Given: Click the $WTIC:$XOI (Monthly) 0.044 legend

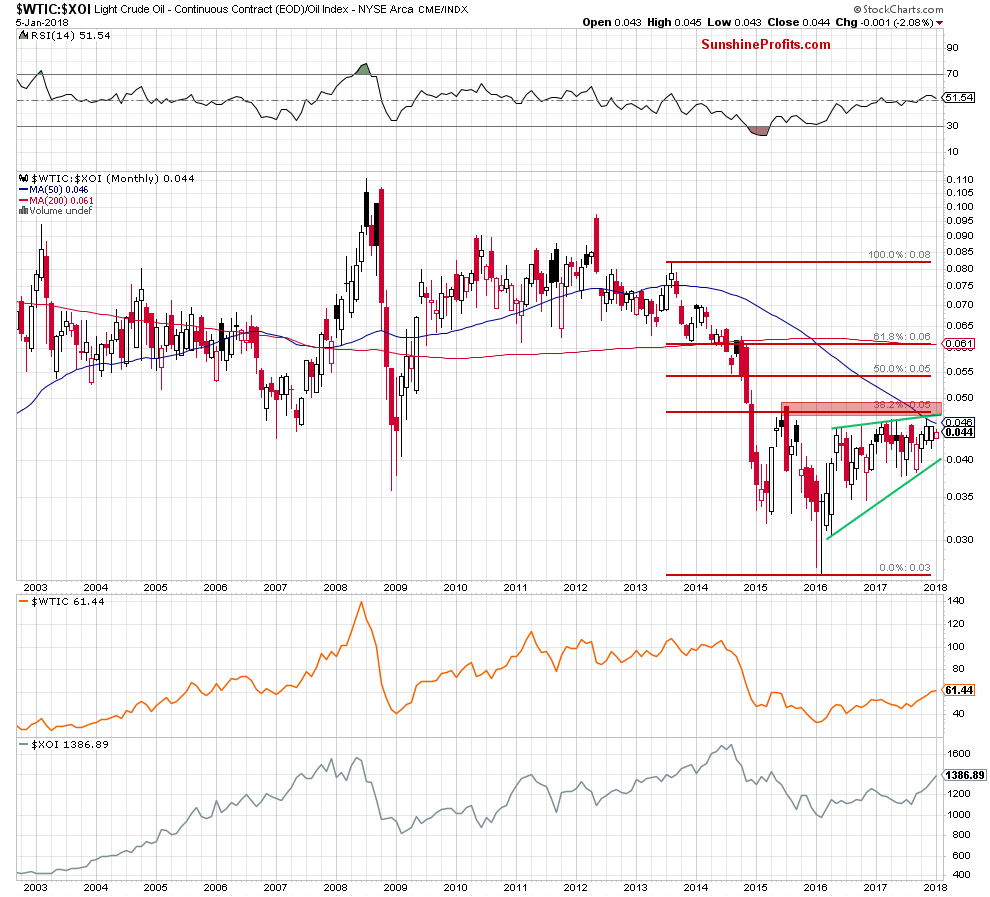Looking at the screenshot, I should (112, 179).
